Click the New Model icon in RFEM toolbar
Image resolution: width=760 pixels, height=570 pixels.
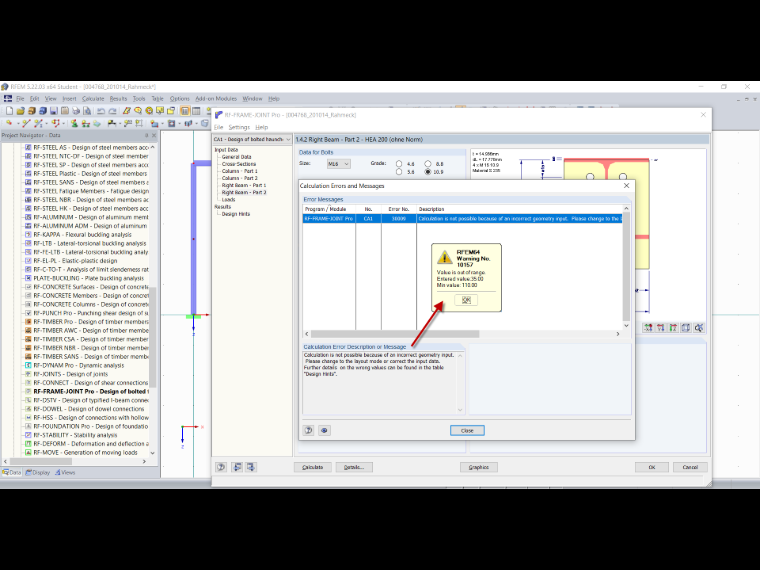coord(9,111)
